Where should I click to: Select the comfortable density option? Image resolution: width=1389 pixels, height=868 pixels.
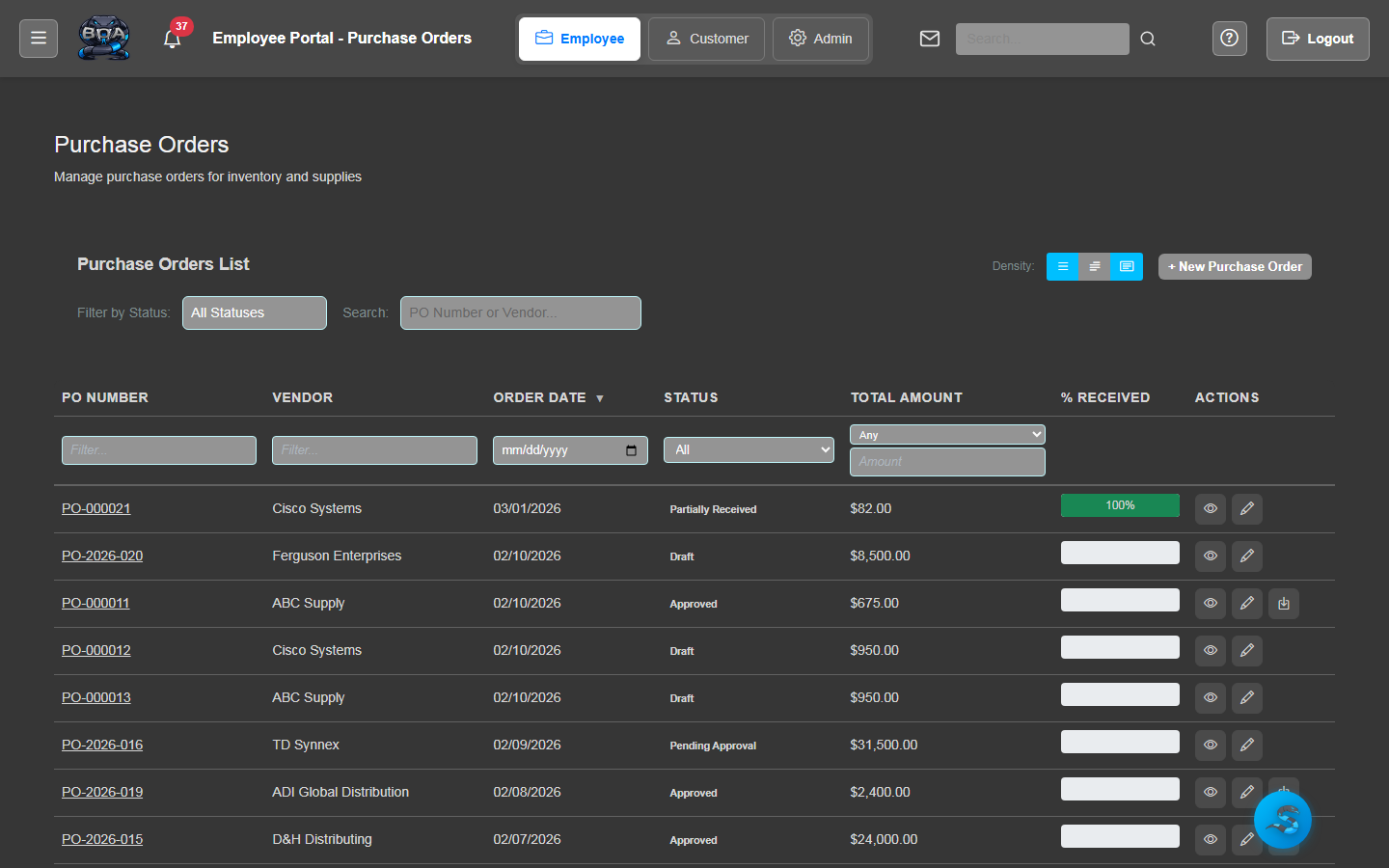coord(1127,267)
